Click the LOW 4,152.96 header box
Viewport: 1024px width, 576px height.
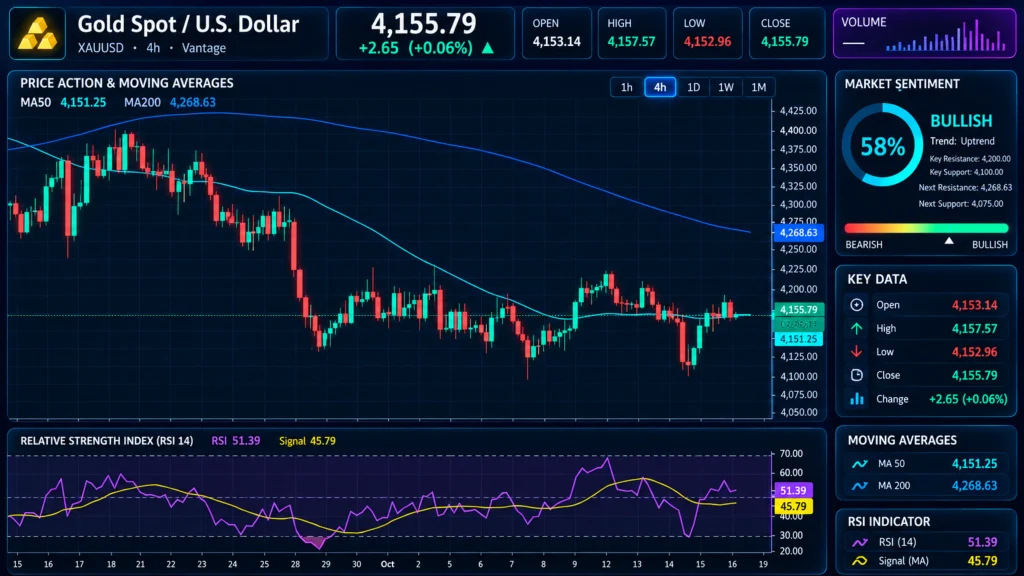(x=707, y=33)
